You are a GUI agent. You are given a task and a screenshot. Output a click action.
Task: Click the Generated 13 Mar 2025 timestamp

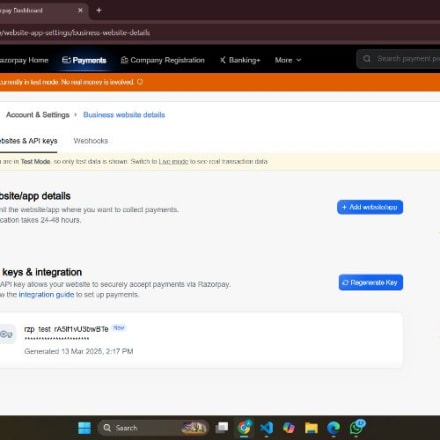click(x=79, y=351)
